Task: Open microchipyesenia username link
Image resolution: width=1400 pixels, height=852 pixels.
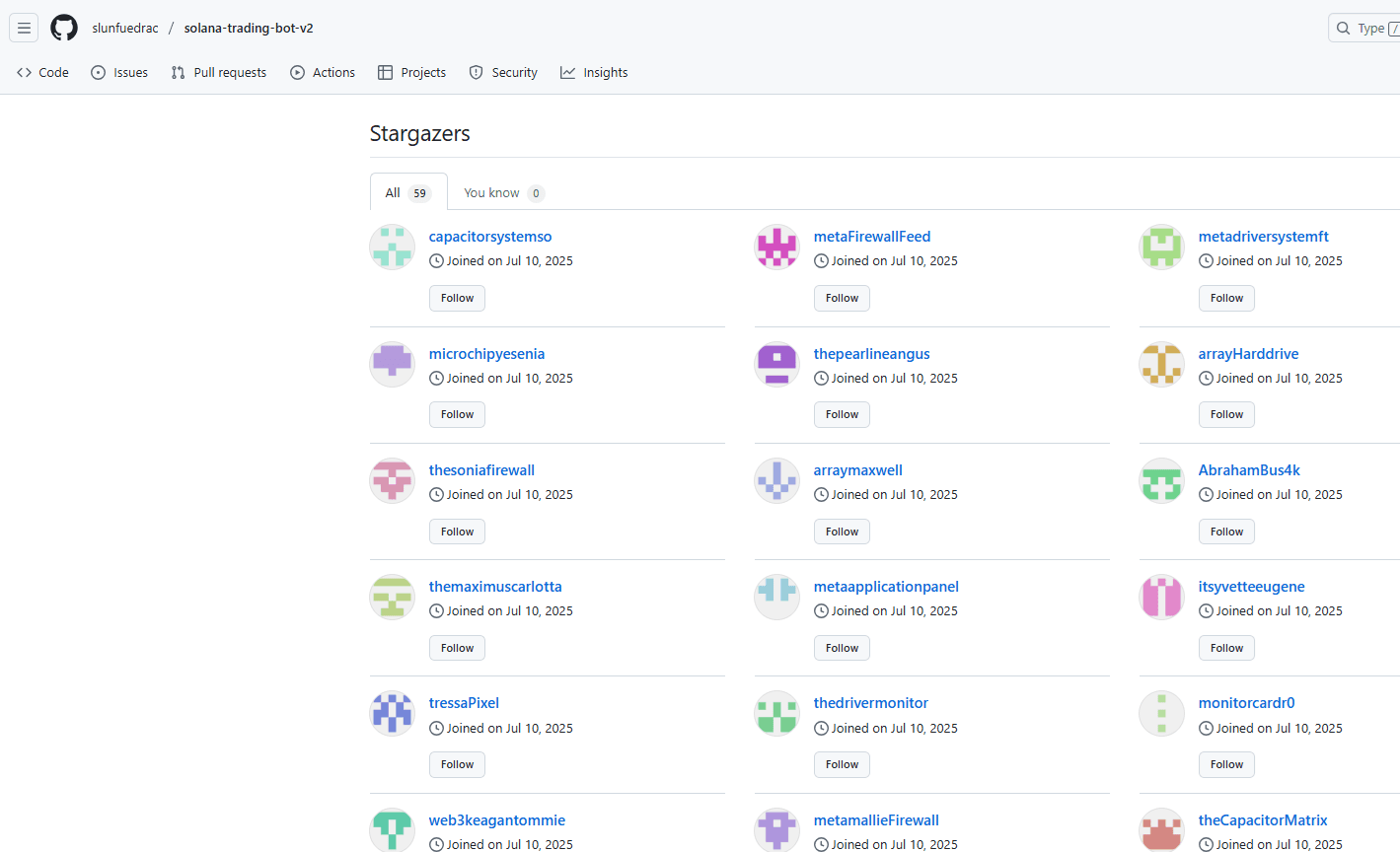Action: (x=487, y=354)
